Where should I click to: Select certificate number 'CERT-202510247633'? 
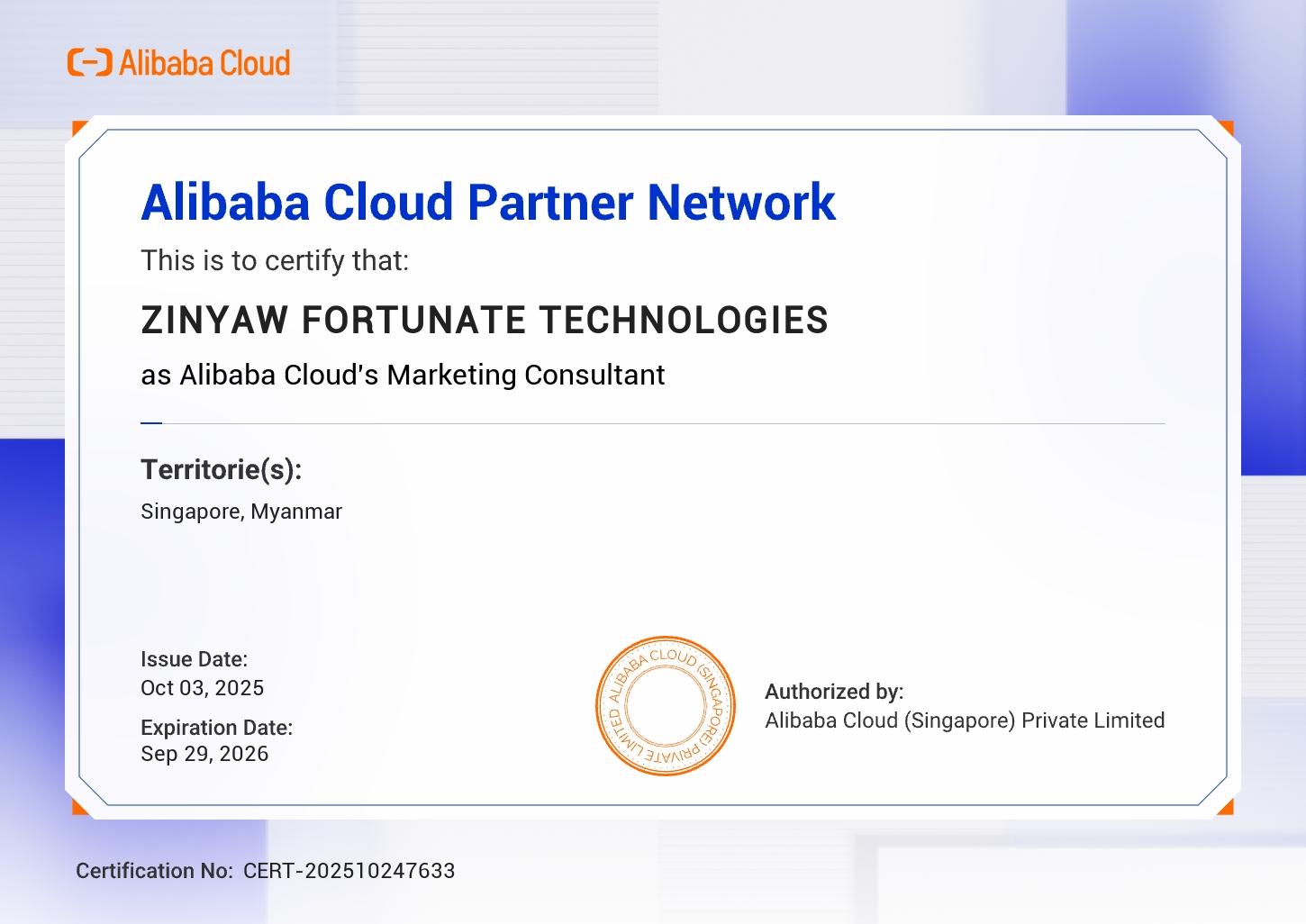tap(349, 871)
